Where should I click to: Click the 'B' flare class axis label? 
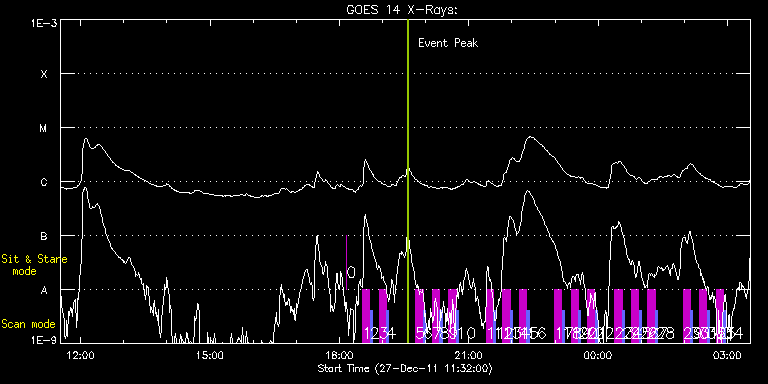coord(44,236)
